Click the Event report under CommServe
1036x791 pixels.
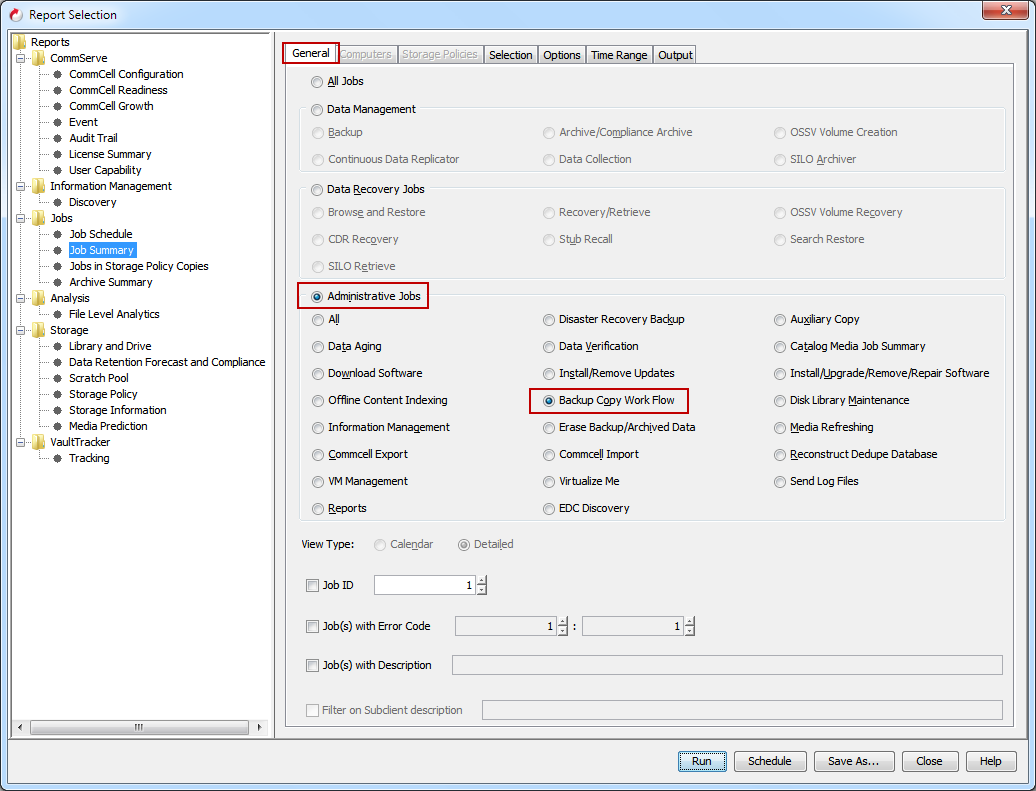pos(83,121)
